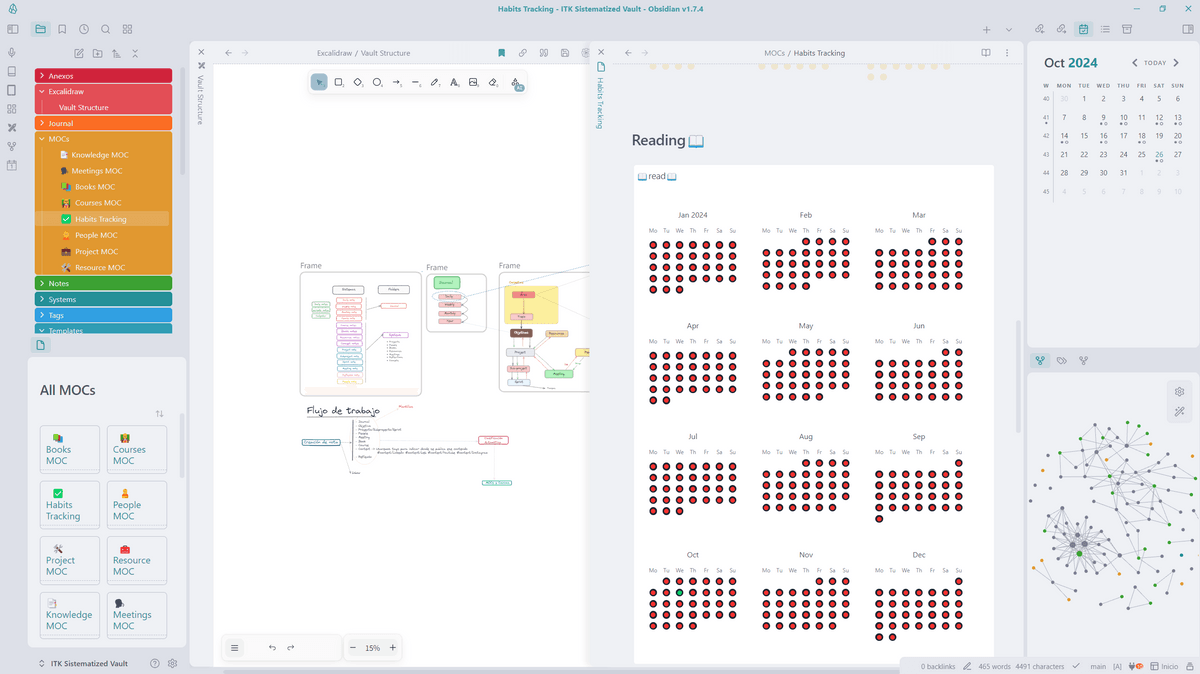Image resolution: width=1200 pixels, height=674 pixels.
Task: Switch Habits Tracking note to reading view
Action: coord(986,53)
